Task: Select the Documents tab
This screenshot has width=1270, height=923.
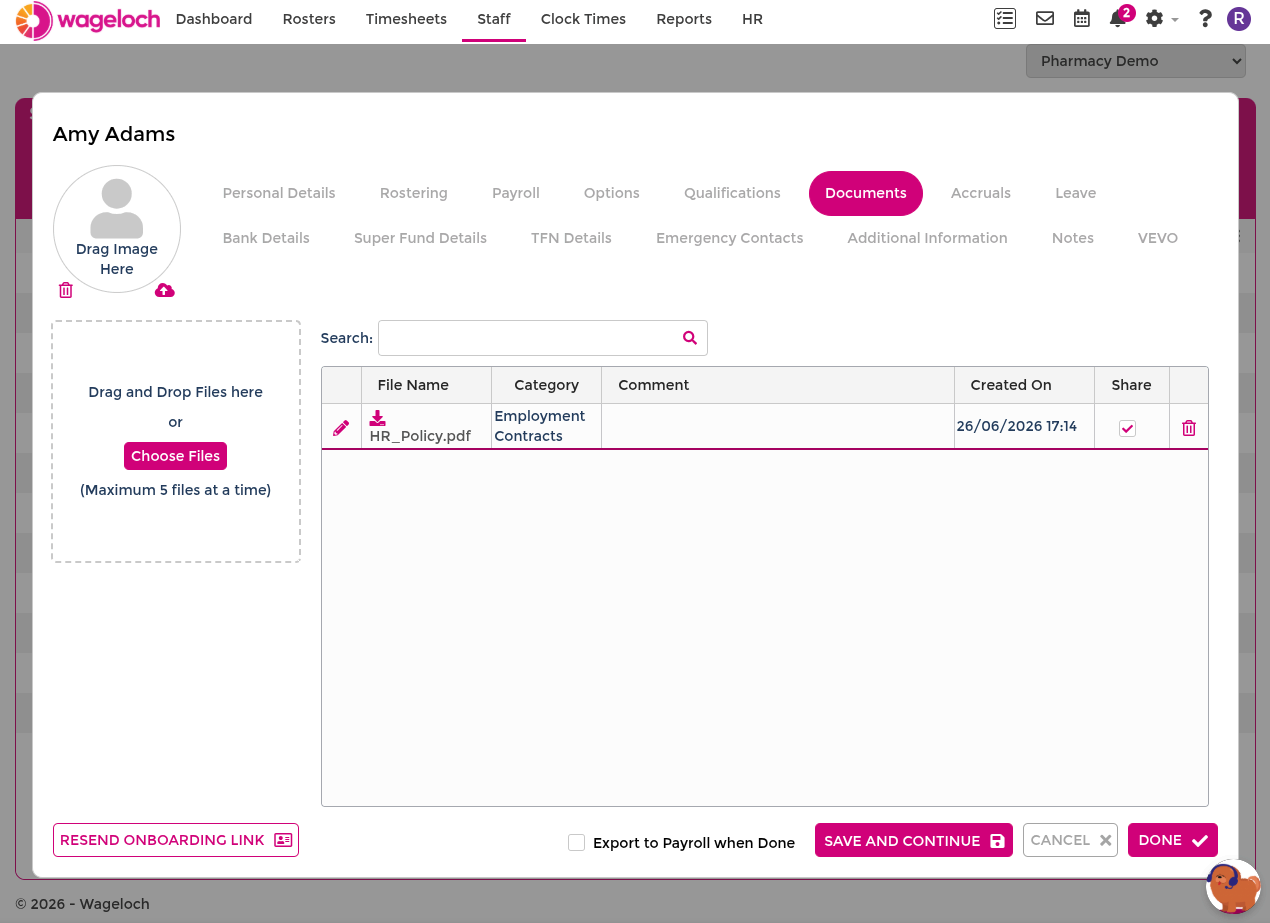Action: (x=866, y=193)
